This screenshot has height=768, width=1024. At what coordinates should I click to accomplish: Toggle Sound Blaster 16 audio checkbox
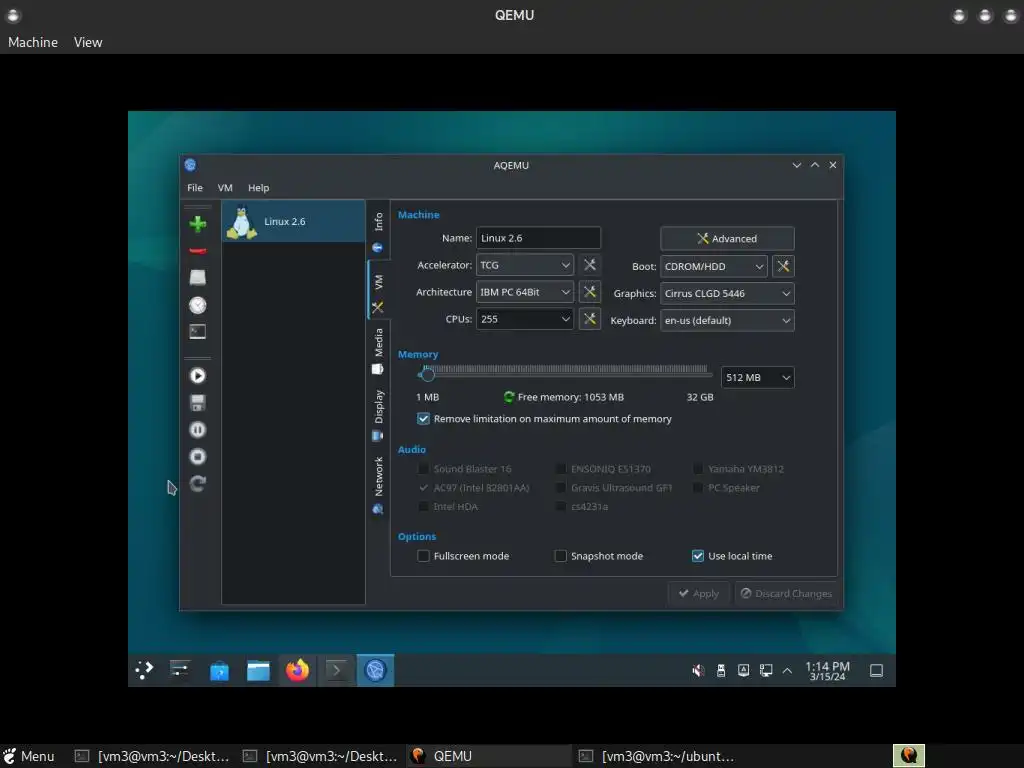423,469
